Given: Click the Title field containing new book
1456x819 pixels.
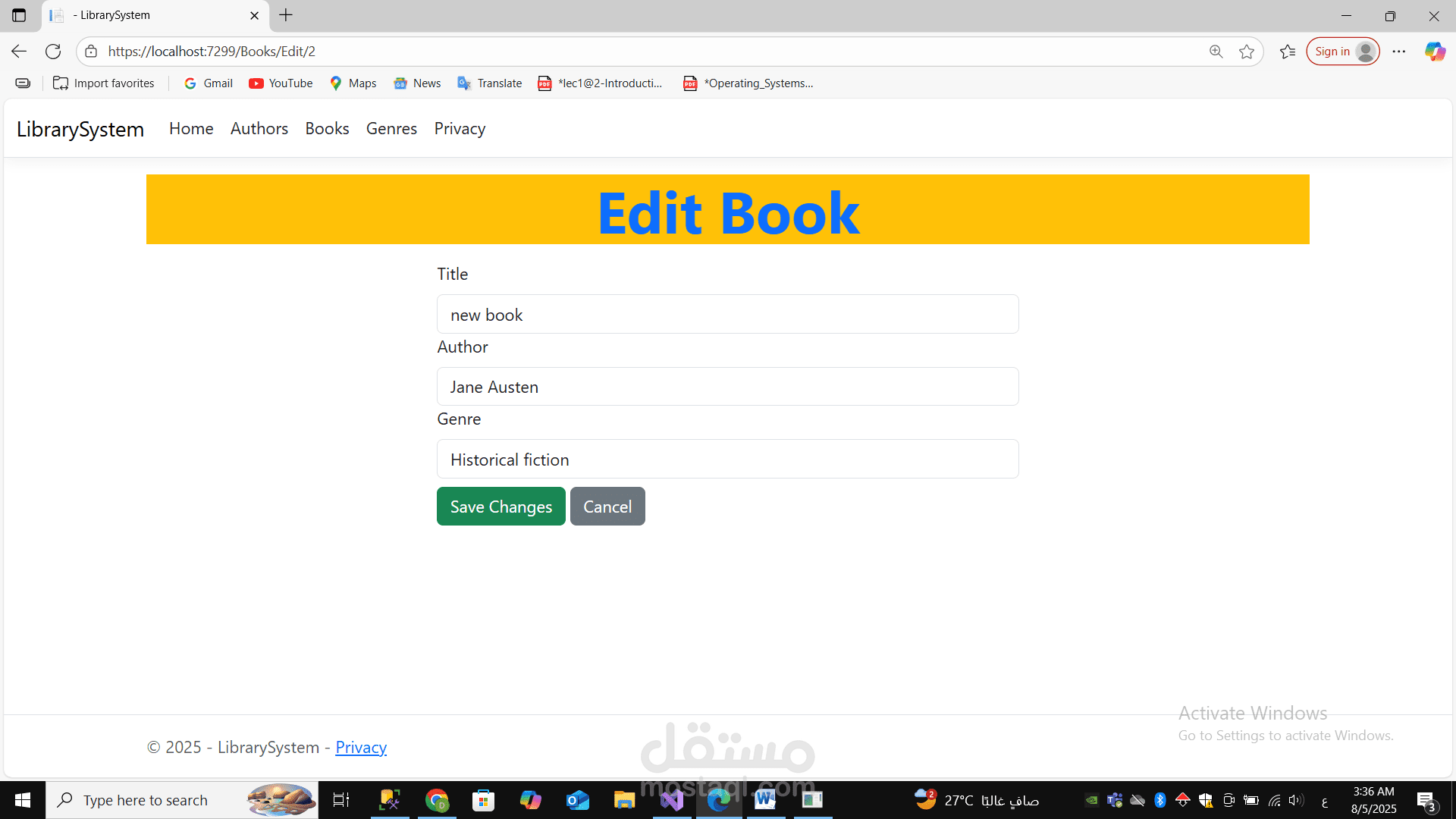Looking at the screenshot, I should point(727,315).
